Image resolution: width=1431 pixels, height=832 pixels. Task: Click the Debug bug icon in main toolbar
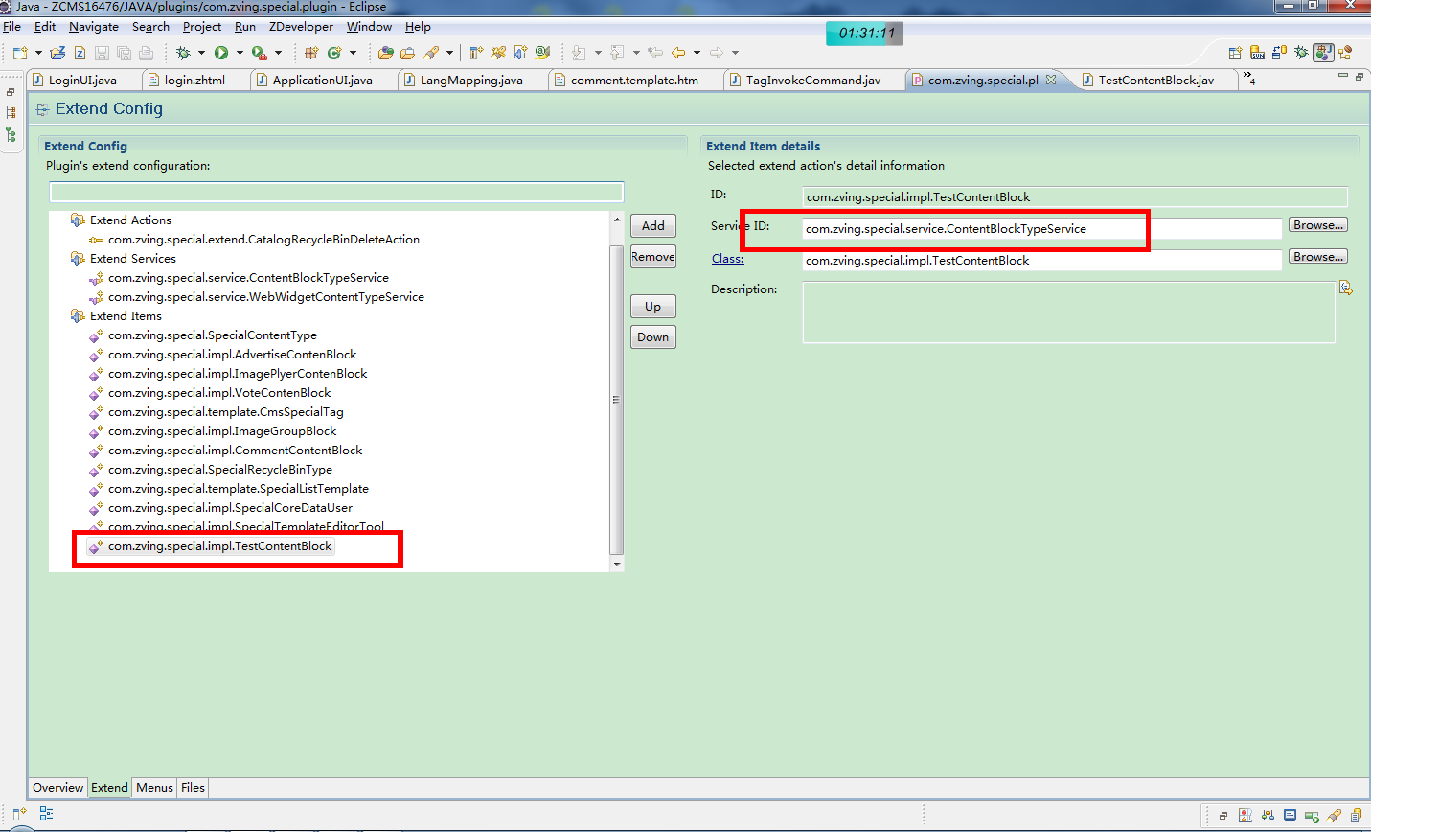tap(183, 52)
